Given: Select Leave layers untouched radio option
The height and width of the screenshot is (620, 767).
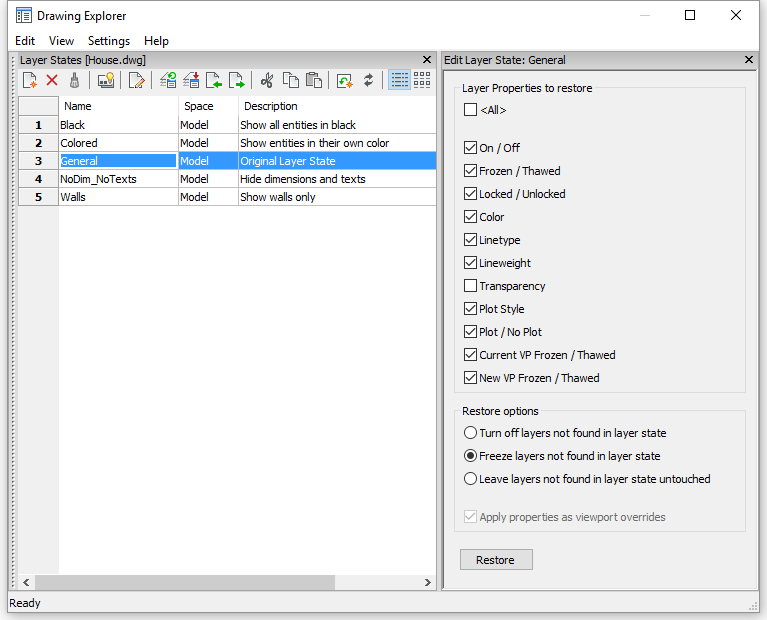Looking at the screenshot, I should 471,479.
